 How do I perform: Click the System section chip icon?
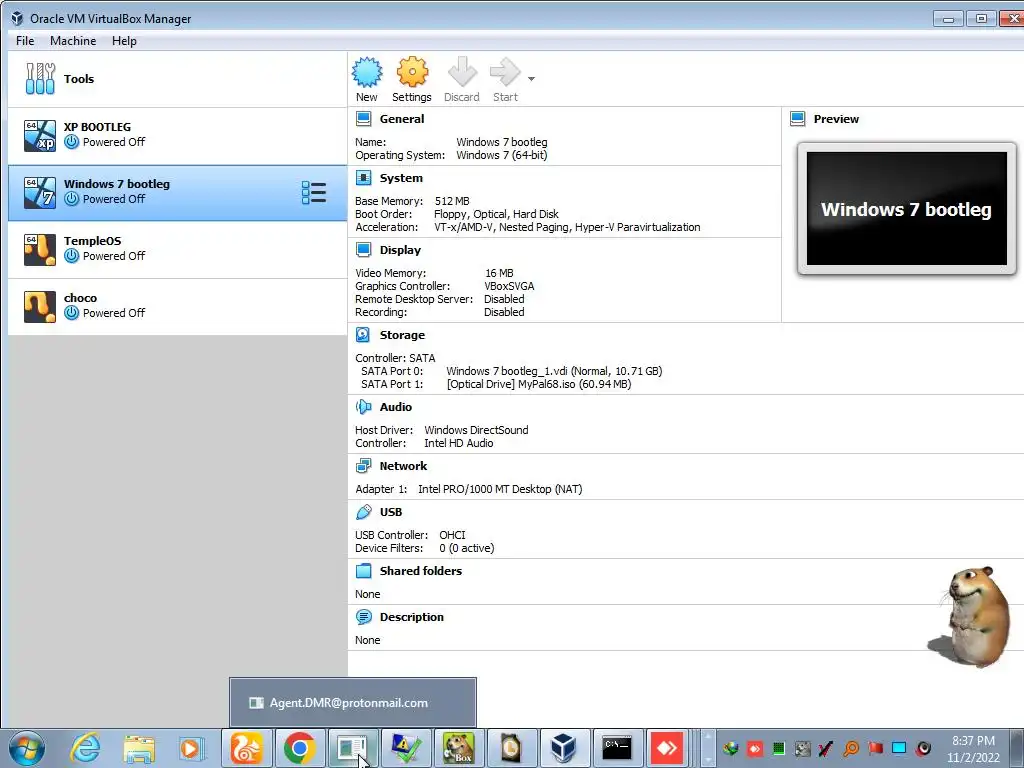[x=363, y=178]
